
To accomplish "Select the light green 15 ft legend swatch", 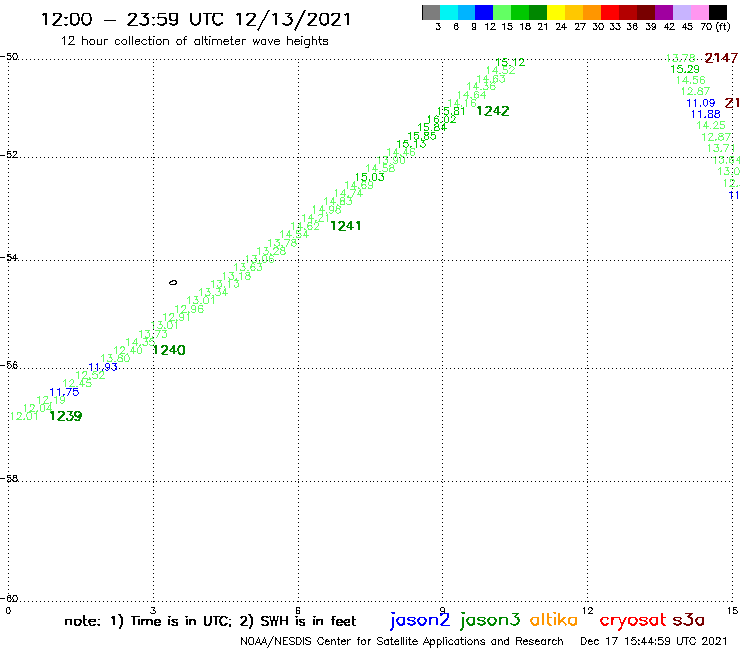I will [502, 12].
